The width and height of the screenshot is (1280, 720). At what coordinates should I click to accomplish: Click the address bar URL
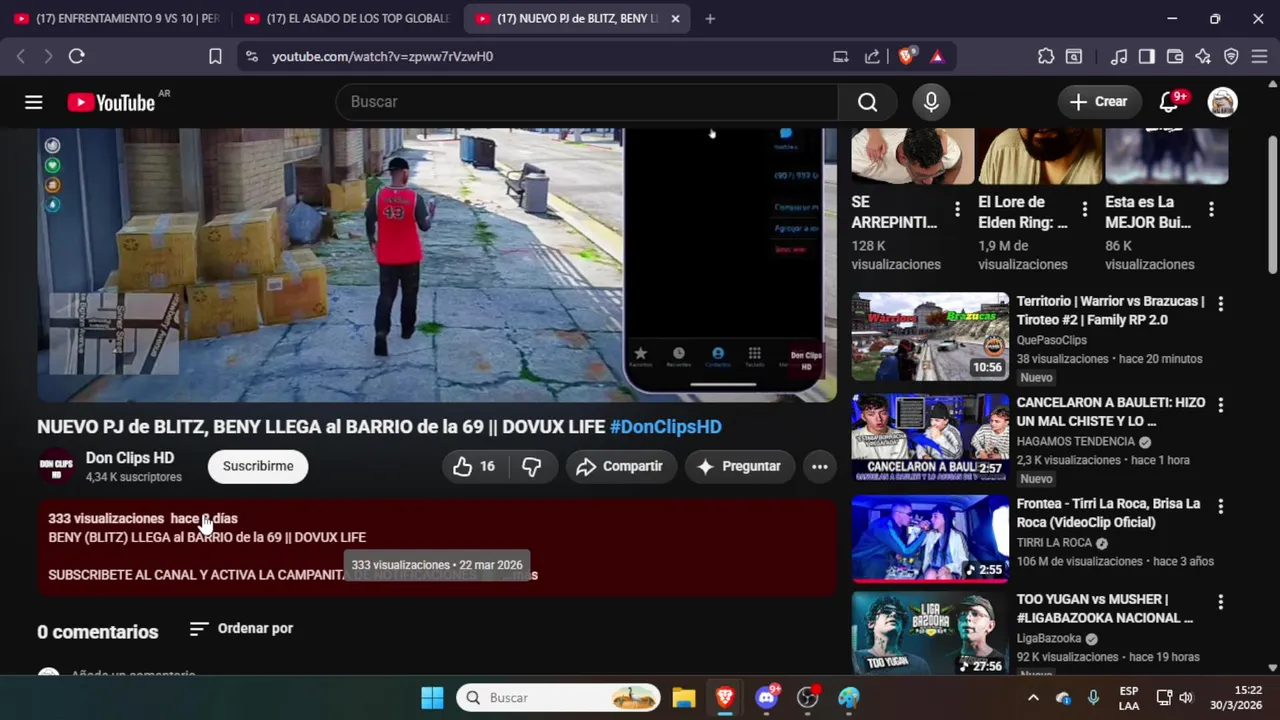pyautogui.click(x=383, y=57)
